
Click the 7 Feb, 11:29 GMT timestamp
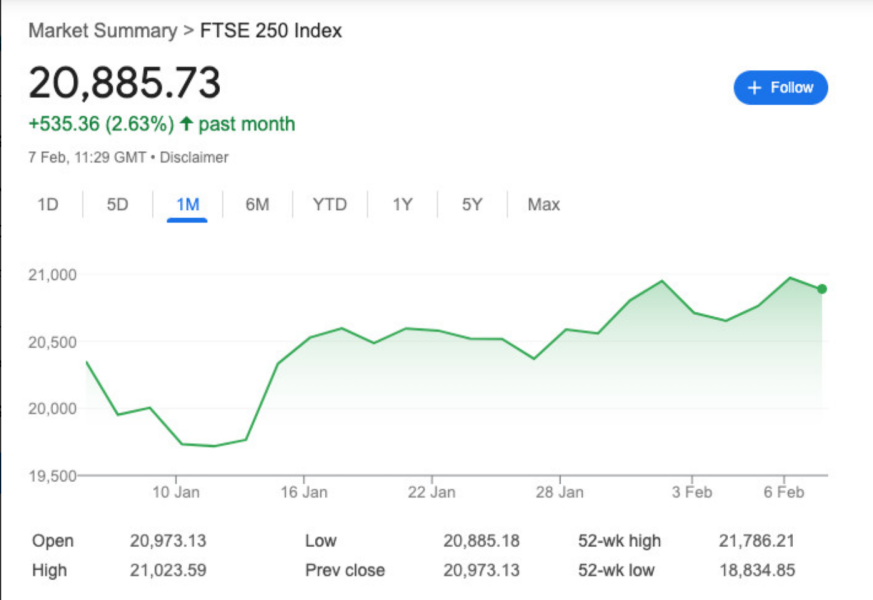(87, 158)
